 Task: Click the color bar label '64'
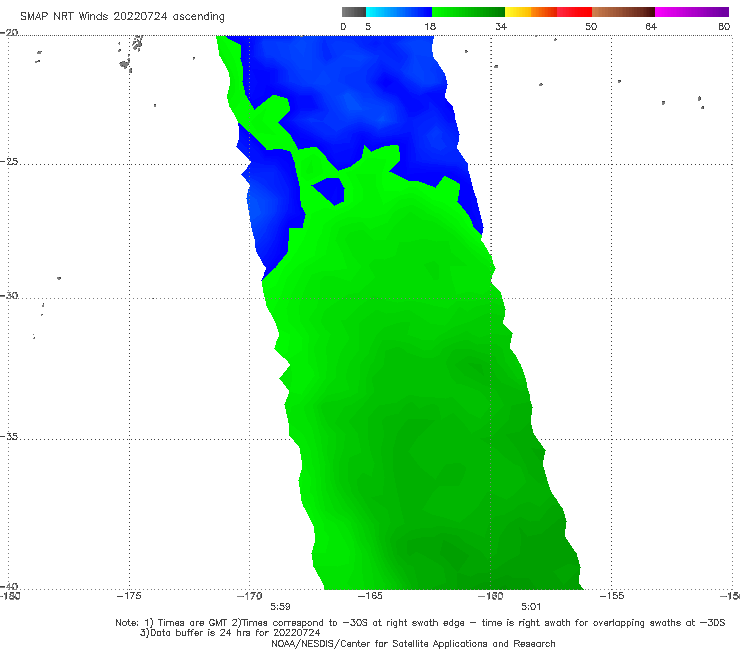coord(651,26)
